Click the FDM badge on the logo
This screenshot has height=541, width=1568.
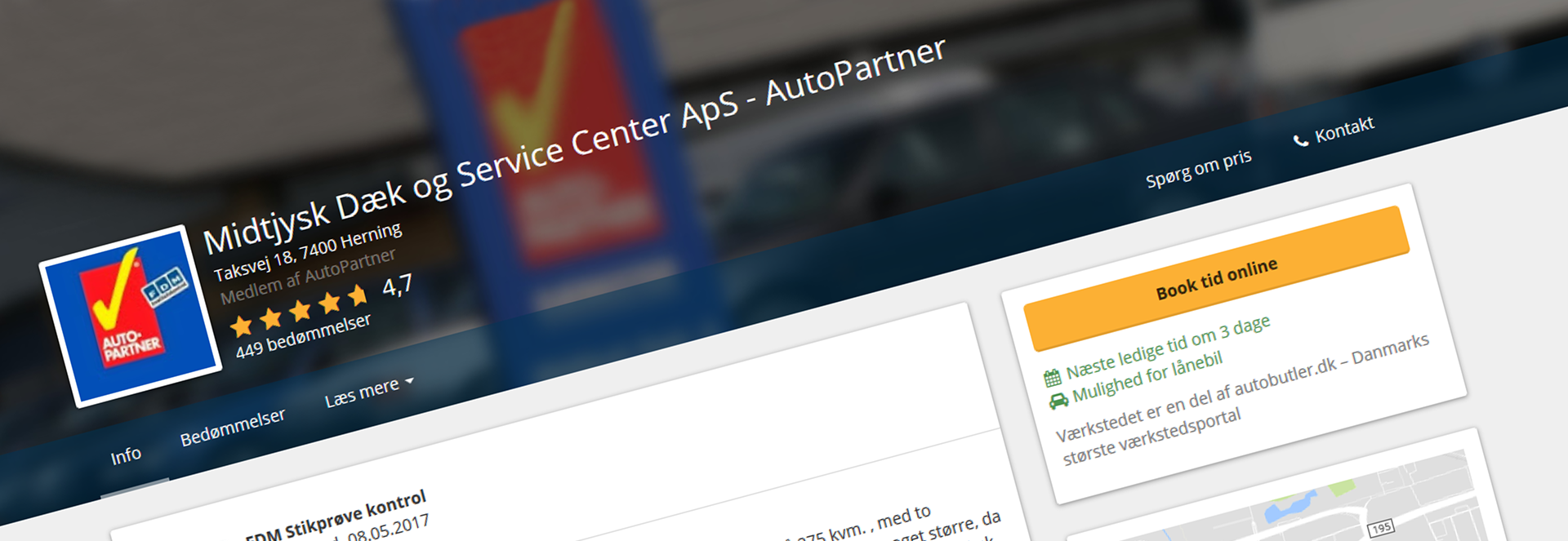pyautogui.click(x=166, y=287)
